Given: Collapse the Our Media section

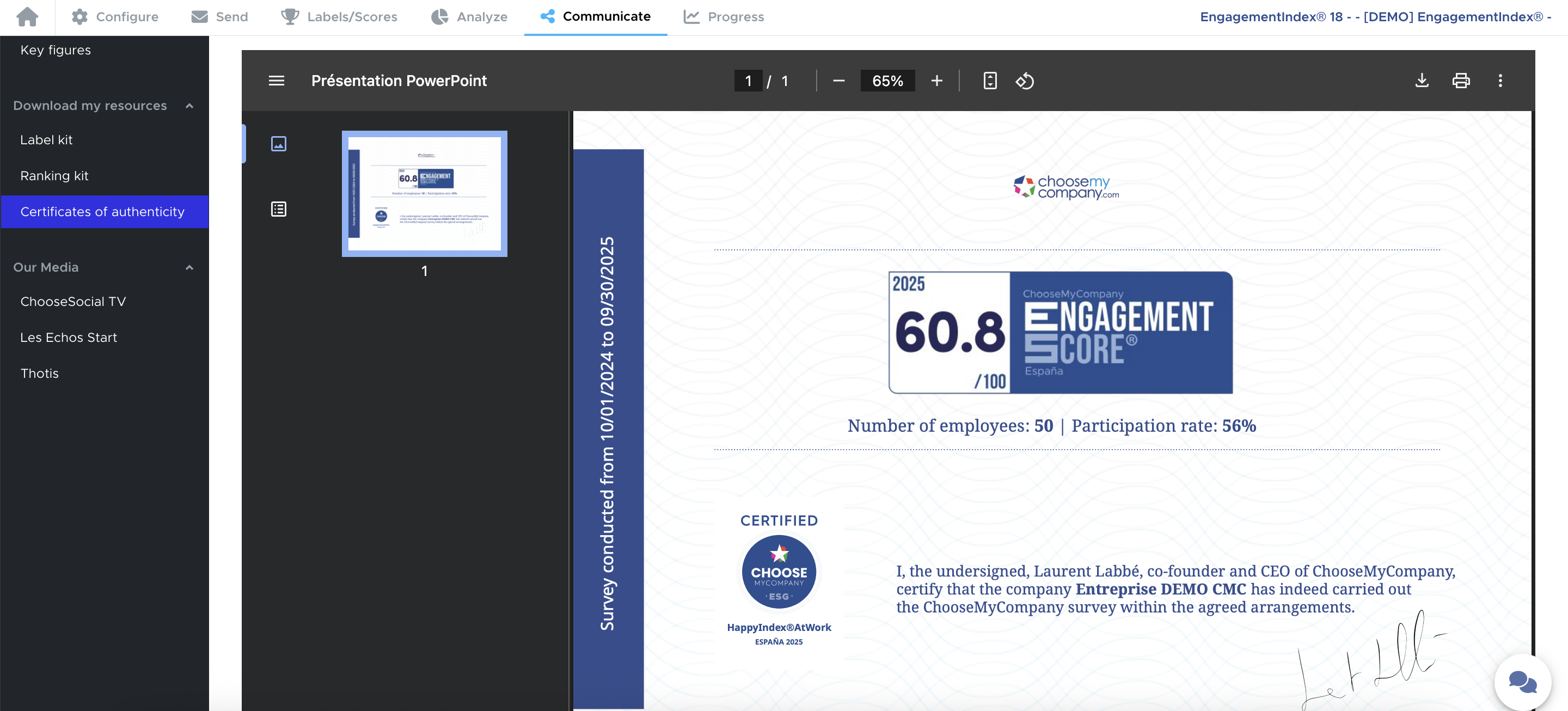Looking at the screenshot, I should click(x=189, y=267).
